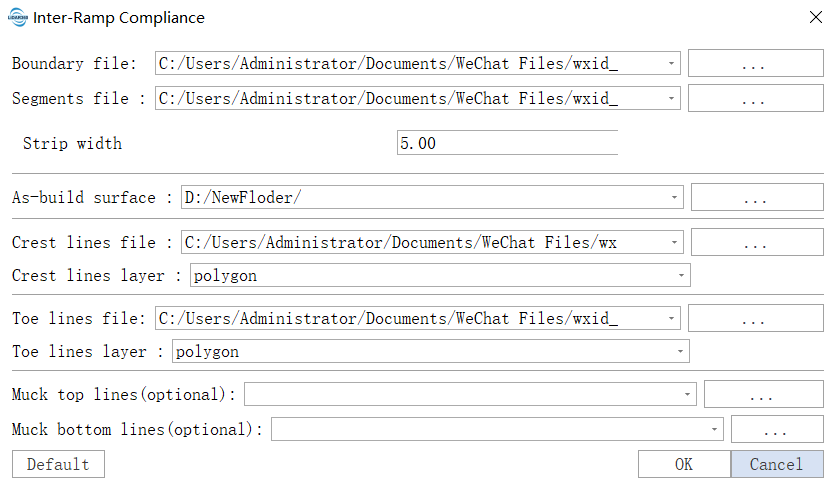Browse for the Boundary file
Image resolution: width=834 pixels, height=489 pixels.
[754, 64]
